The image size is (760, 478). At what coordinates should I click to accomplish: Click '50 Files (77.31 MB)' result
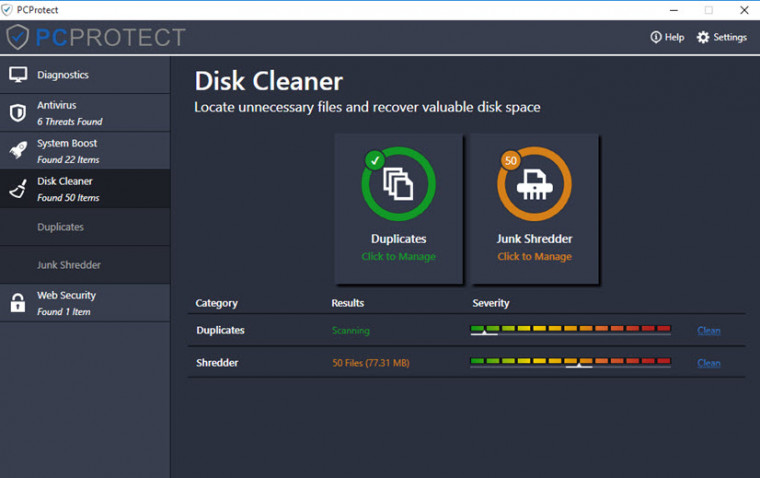point(371,363)
